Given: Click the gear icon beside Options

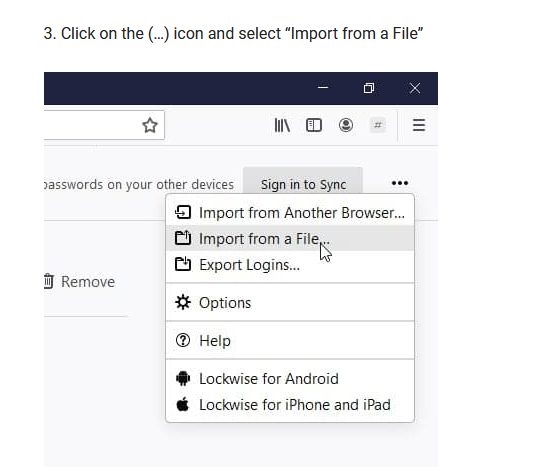Looking at the screenshot, I should 183,302.
